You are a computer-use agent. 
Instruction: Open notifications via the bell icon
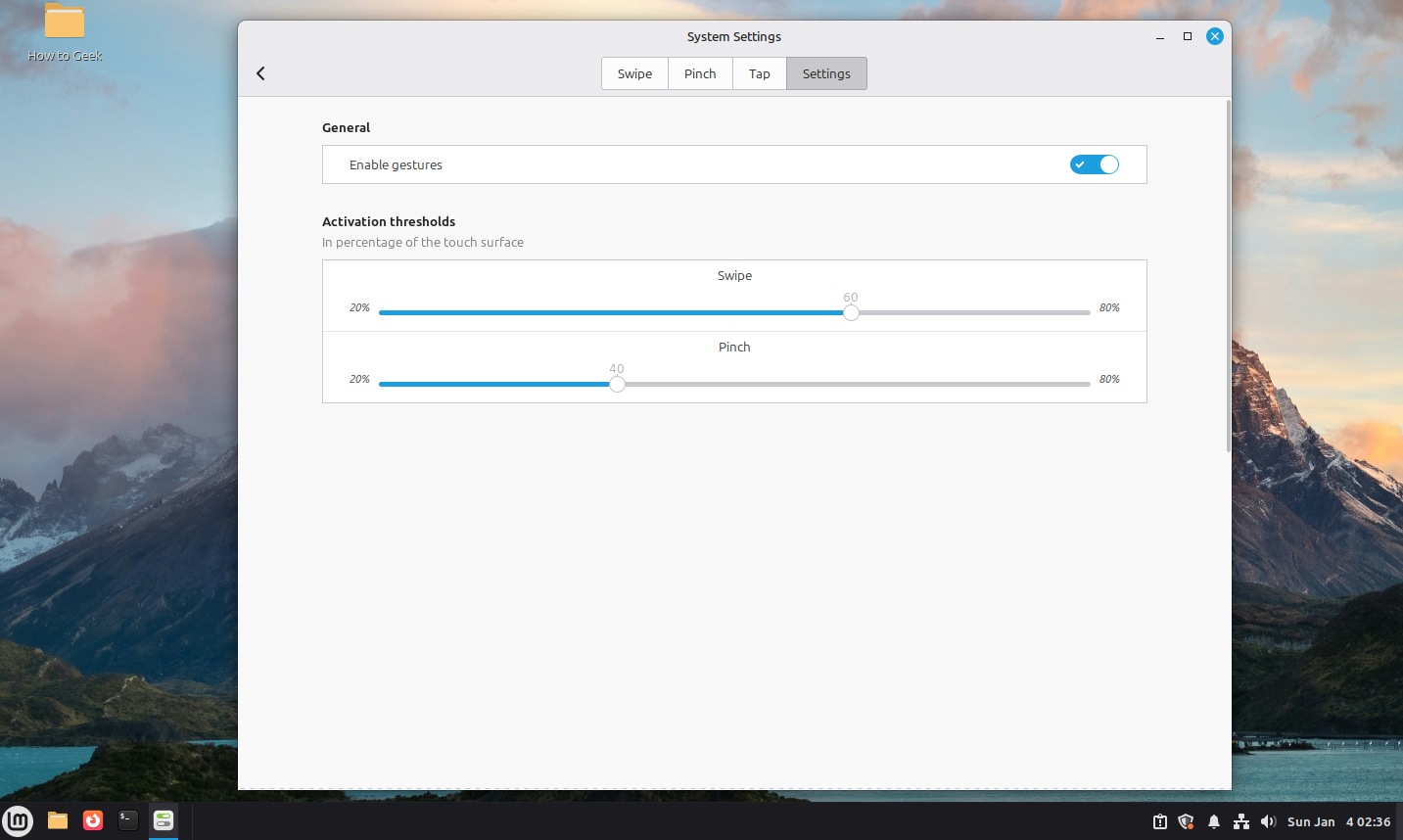coord(1213,821)
